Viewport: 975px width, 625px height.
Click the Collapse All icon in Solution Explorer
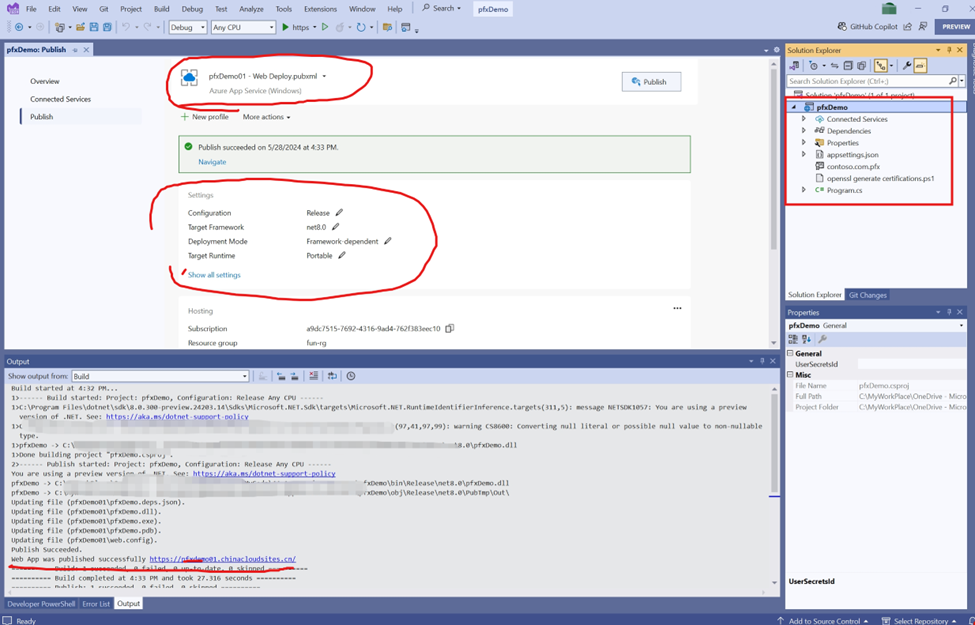pos(848,66)
